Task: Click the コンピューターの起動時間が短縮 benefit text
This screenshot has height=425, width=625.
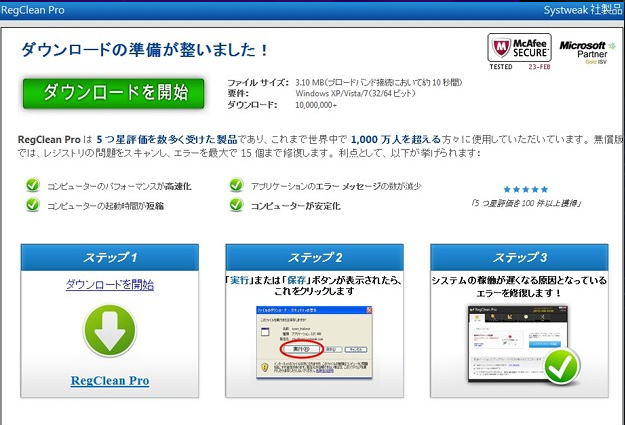Action: (106, 206)
